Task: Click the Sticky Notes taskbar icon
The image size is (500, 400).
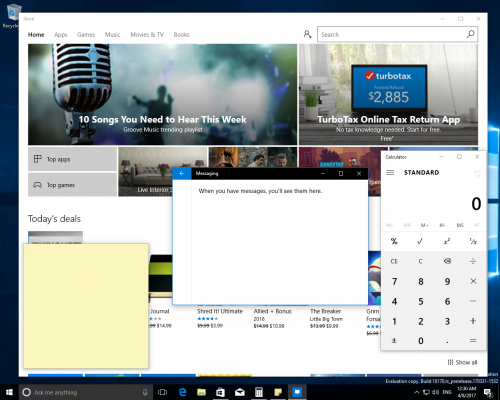Action: click(278, 392)
